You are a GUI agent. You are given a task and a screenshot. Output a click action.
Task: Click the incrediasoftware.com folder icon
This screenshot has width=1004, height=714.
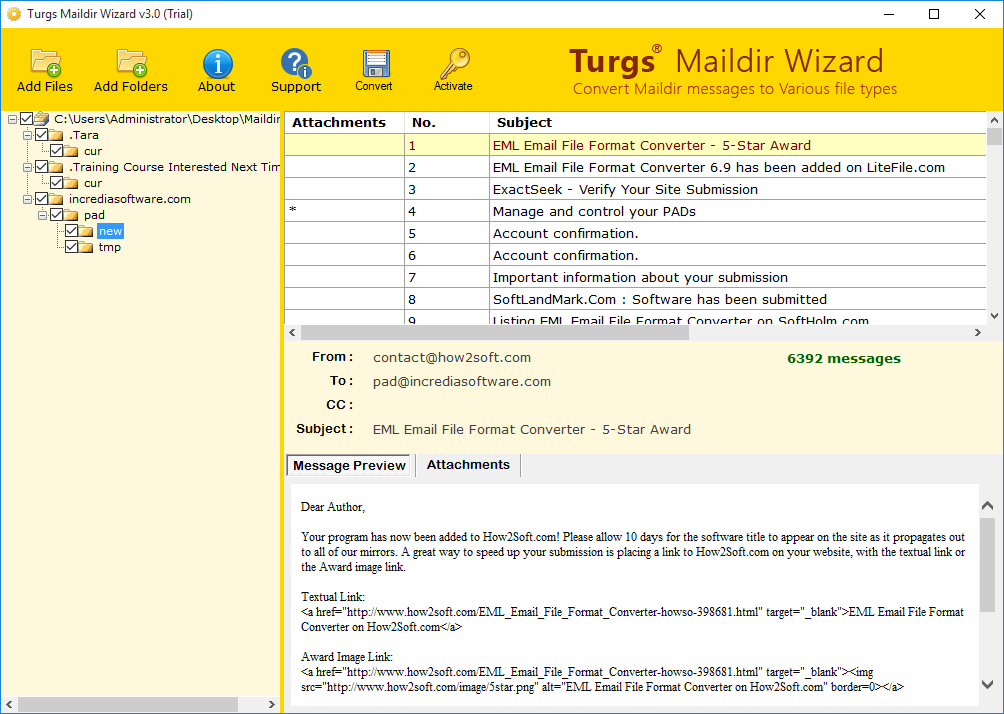(57, 199)
